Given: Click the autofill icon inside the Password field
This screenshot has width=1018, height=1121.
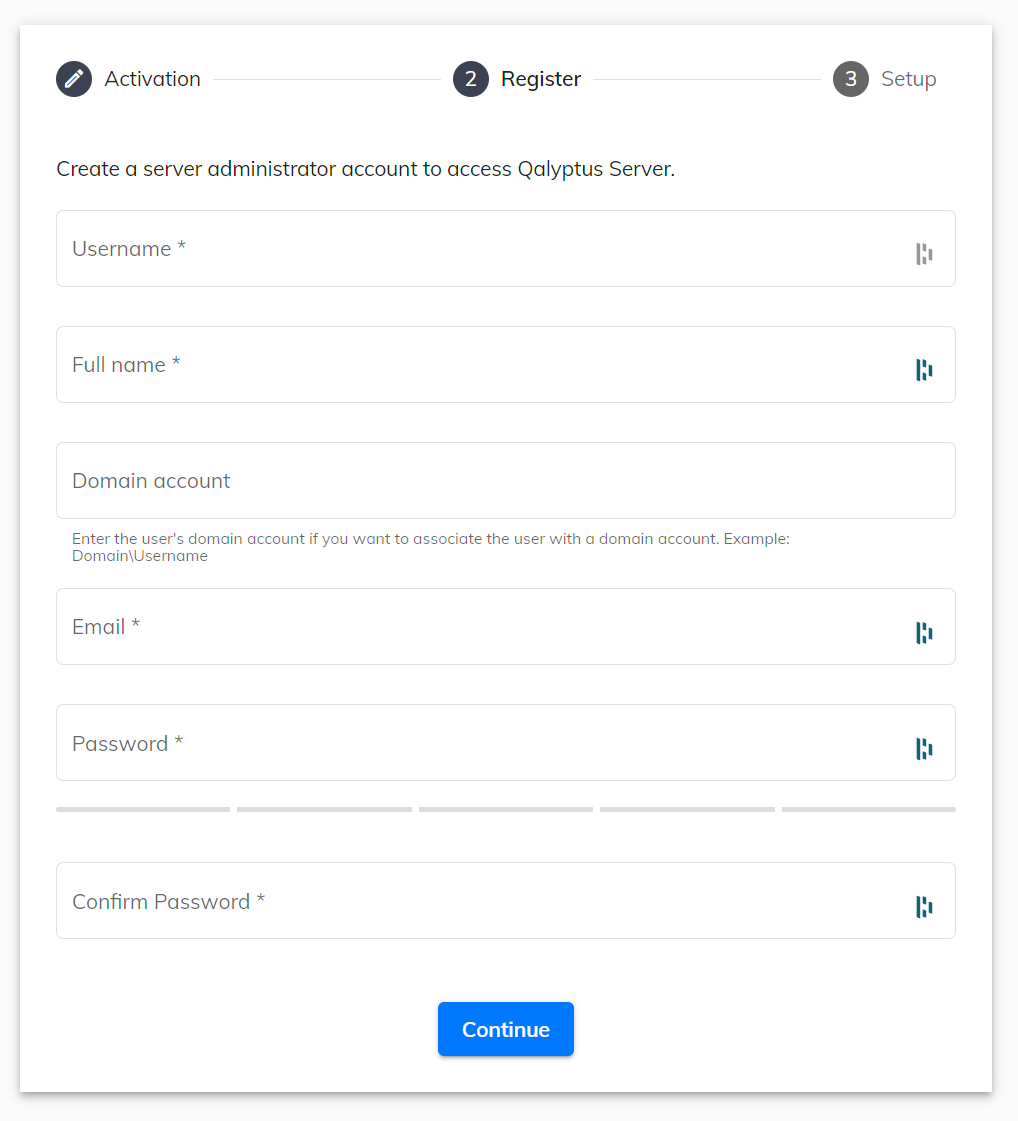Looking at the screenshot, I should click(x=924, y=747).
